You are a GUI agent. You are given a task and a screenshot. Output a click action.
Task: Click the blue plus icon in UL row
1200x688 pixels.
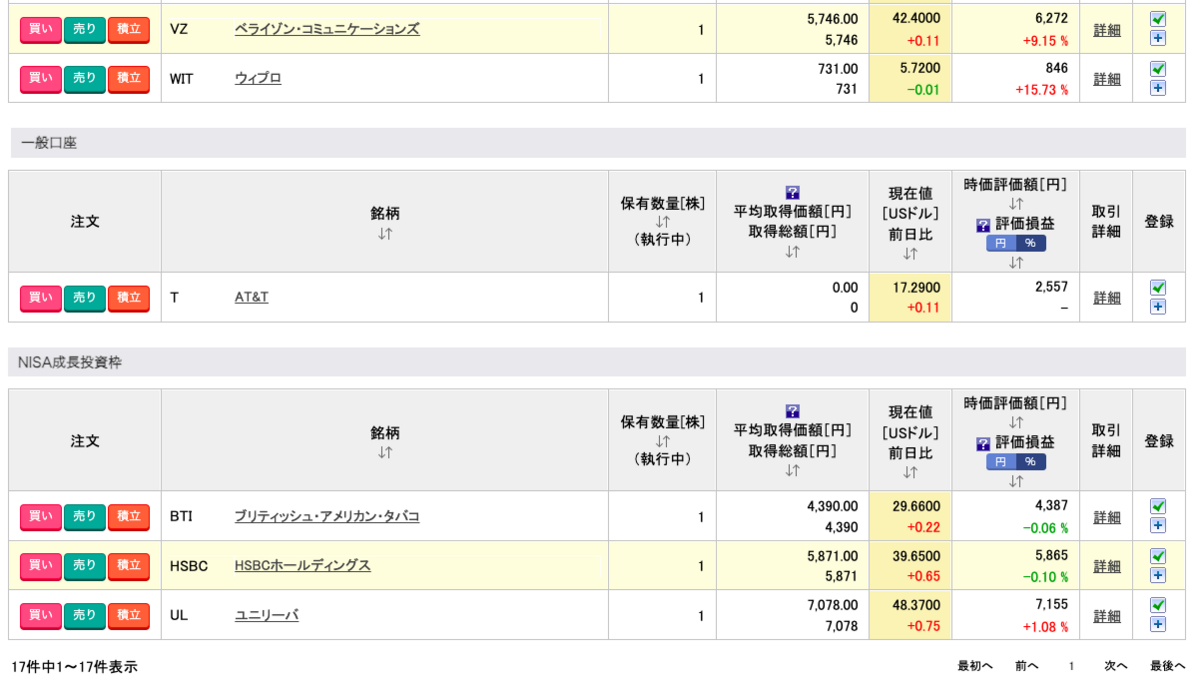(x=1158, y=624)
